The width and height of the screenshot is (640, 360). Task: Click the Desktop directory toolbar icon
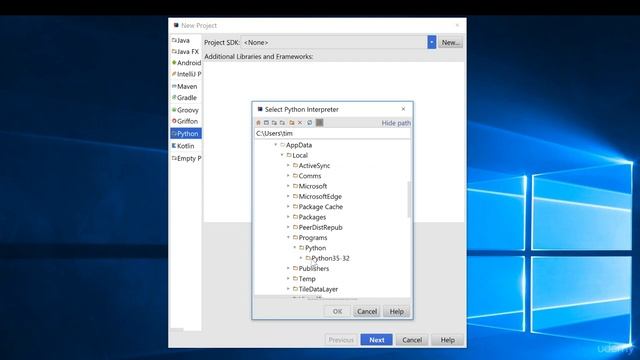click(x=266, y=122)
